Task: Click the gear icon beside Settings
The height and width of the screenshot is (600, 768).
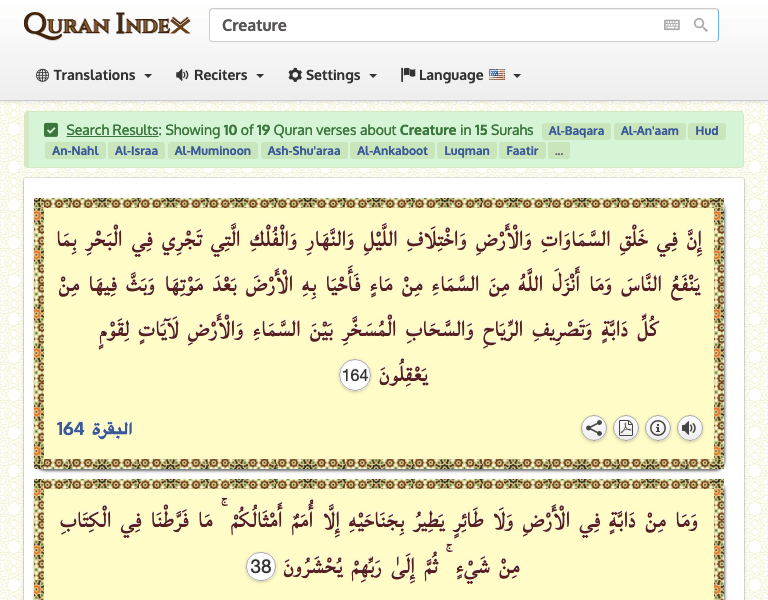Action: coord(295,75)
